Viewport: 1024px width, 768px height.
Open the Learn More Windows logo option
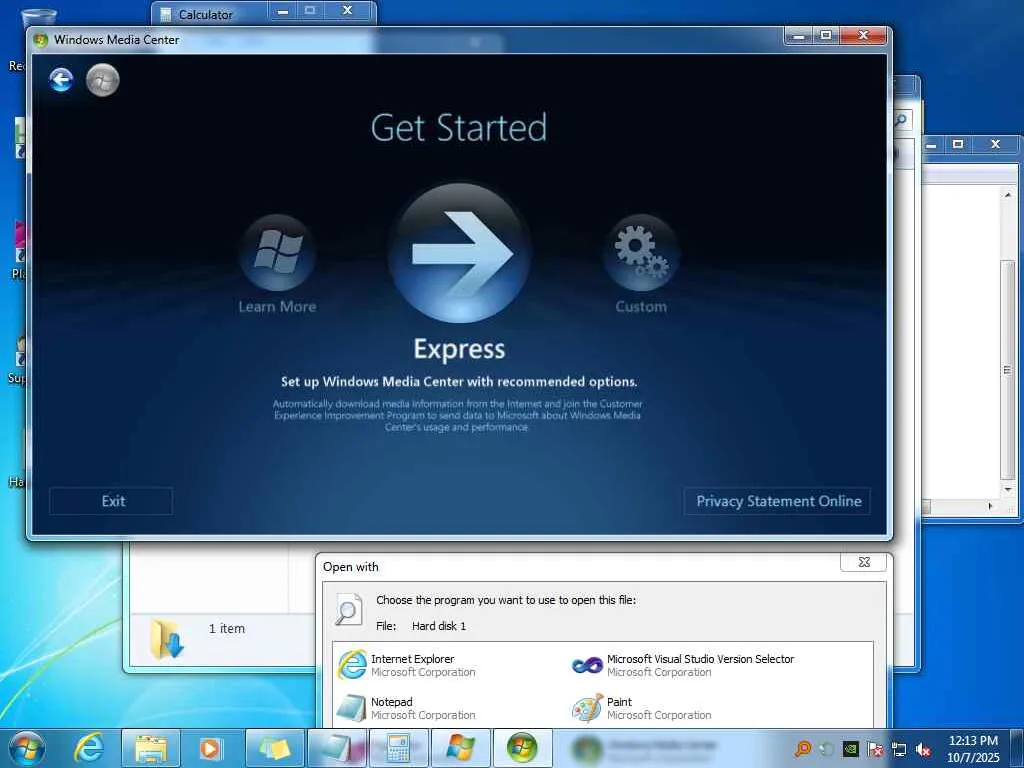pos(277,253)
